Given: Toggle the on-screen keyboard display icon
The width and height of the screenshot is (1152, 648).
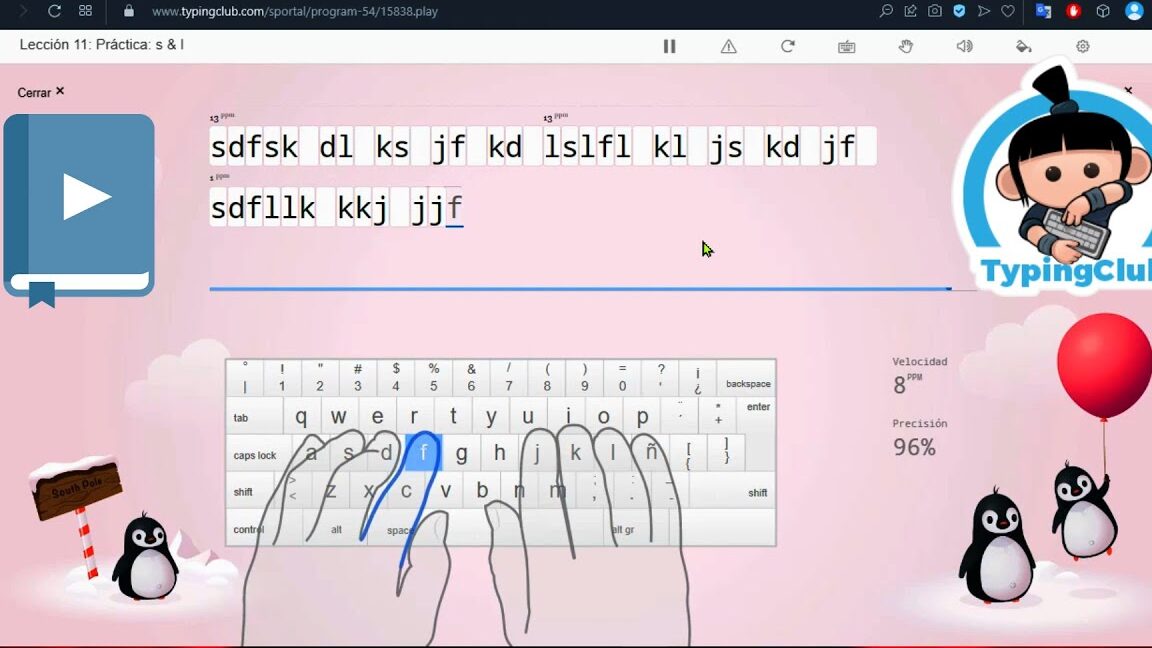Looking at the screenshot, I should point(847,46).
